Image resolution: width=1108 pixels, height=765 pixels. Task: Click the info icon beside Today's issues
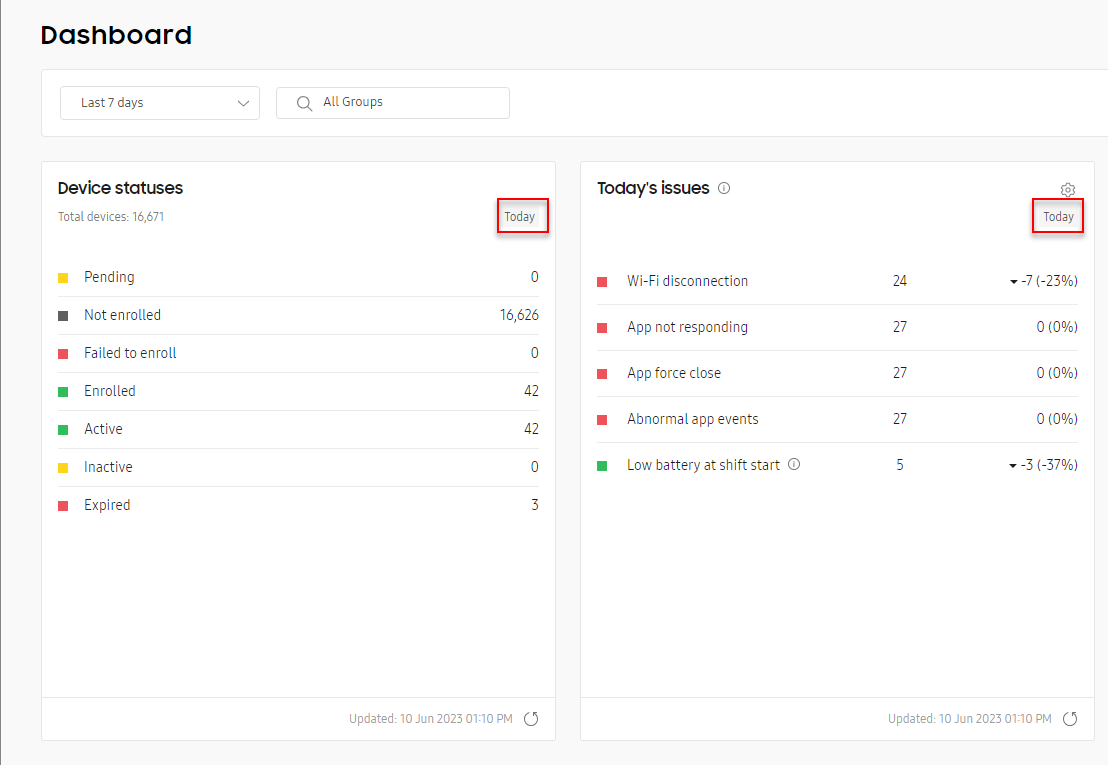[x=723, y=188]
